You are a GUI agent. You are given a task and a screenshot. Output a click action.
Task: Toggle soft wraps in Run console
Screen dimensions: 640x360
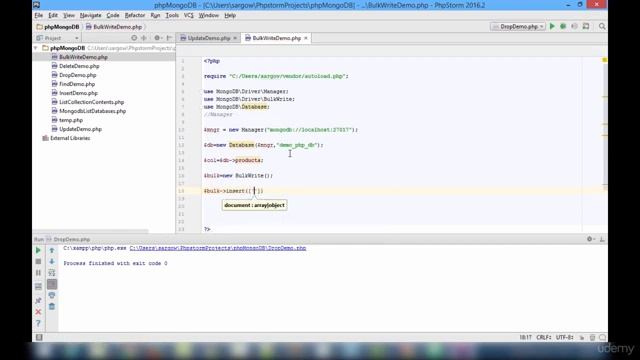(x=52, y=273)
